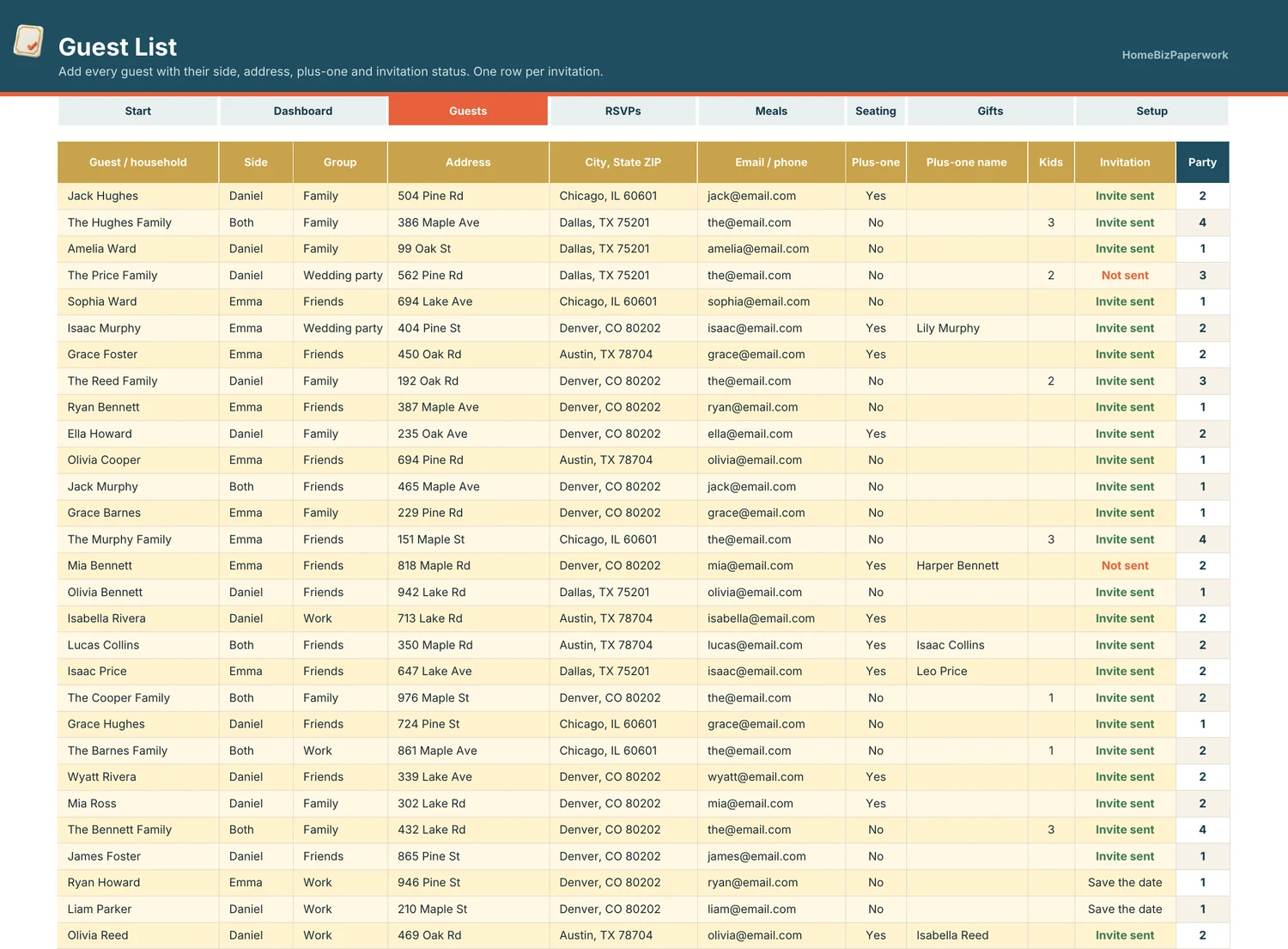Screen dimensions: 1288x949
Task: Select the amelia@email.com cell
Action: (x=771, y=249)
